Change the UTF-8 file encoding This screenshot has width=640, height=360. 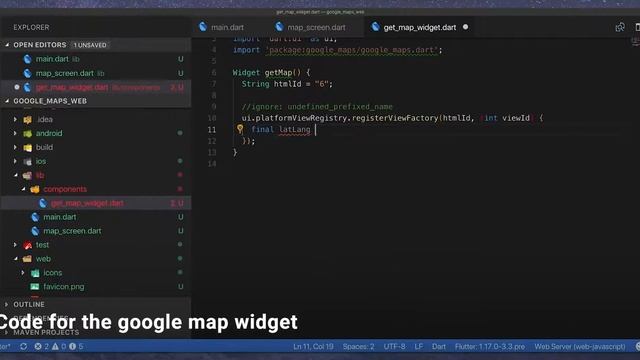tap(394, 347)
